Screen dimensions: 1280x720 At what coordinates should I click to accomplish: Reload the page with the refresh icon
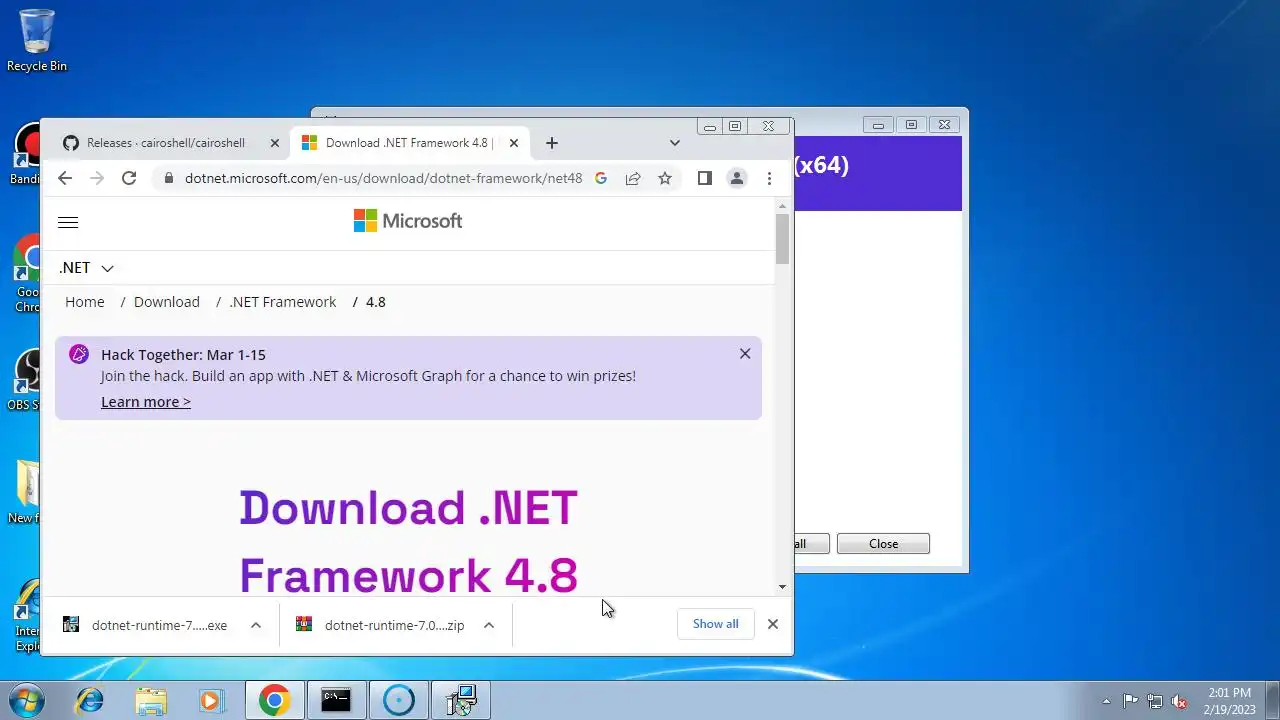[x=129, y=178]
